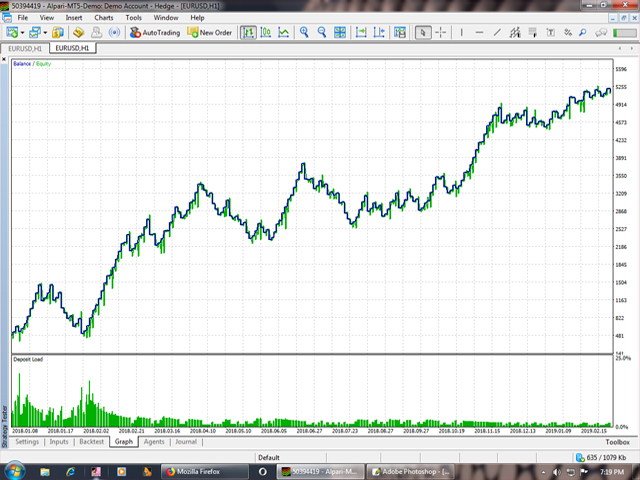Open the Insert menu
Screen dimensions: 640x480
tap(74, 18)
